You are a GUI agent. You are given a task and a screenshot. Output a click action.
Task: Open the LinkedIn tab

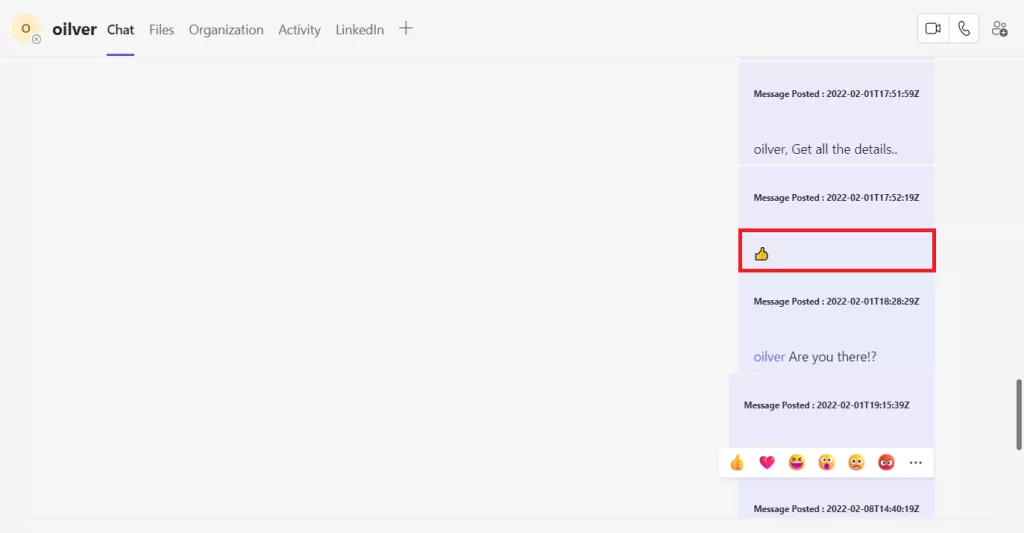tap(359, 29)
